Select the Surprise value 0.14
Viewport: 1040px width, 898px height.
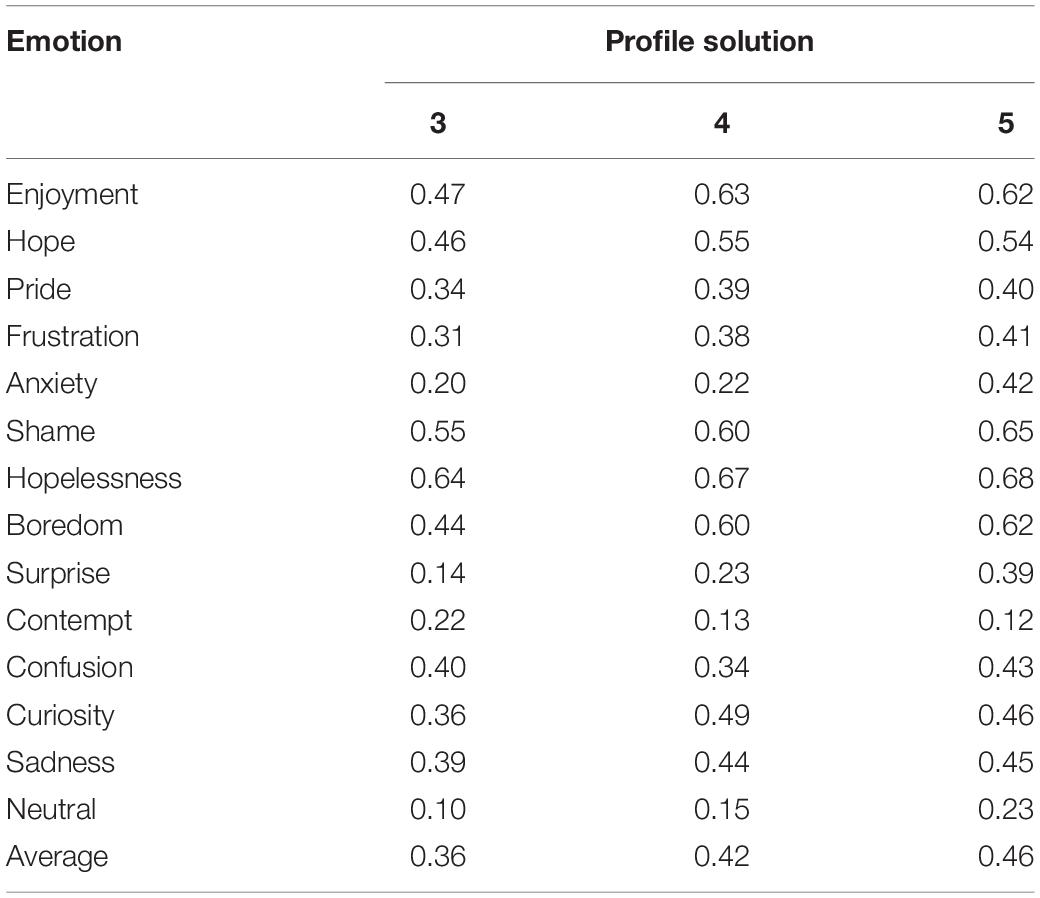tap(438, 573)
